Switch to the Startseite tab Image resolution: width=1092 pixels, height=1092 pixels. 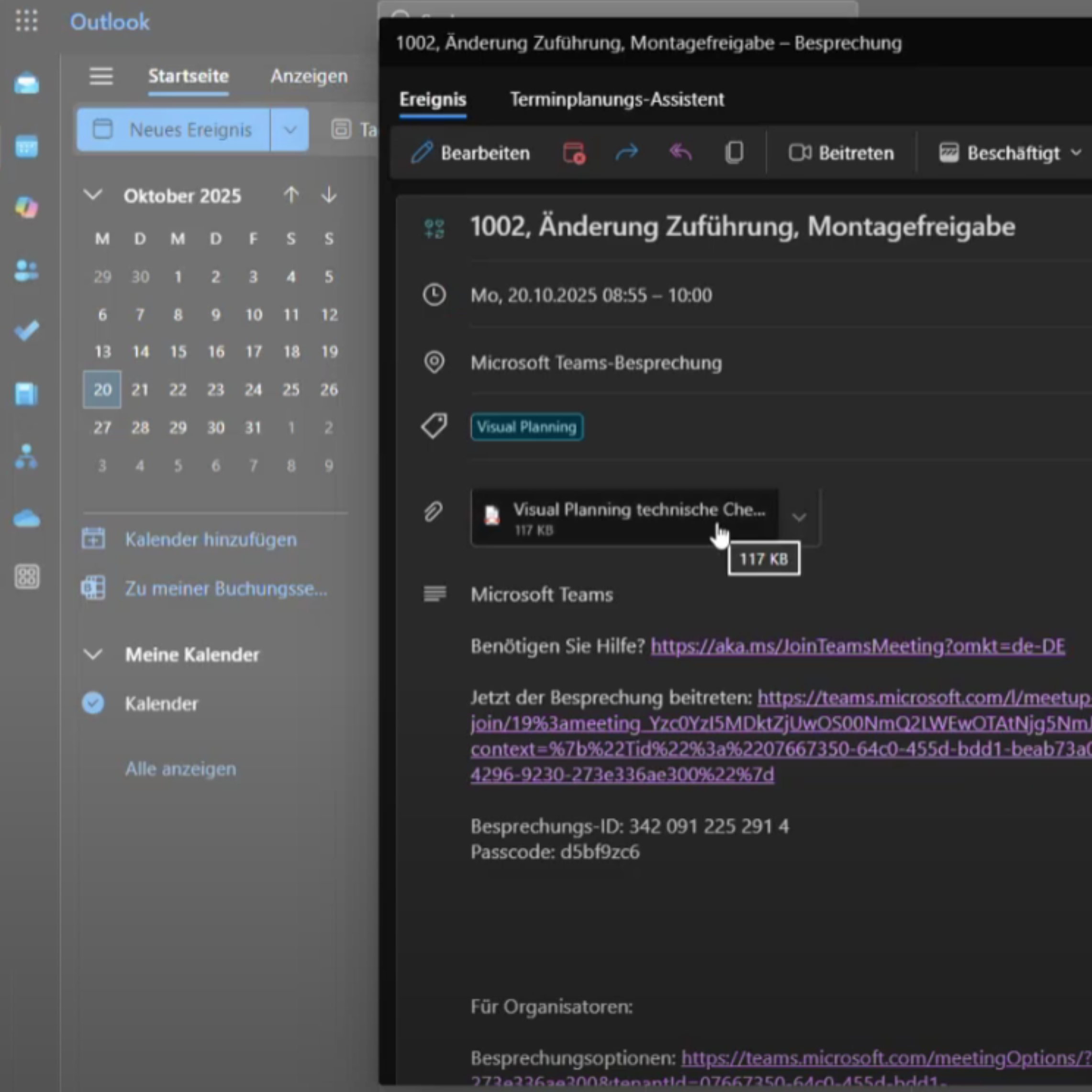188,76
